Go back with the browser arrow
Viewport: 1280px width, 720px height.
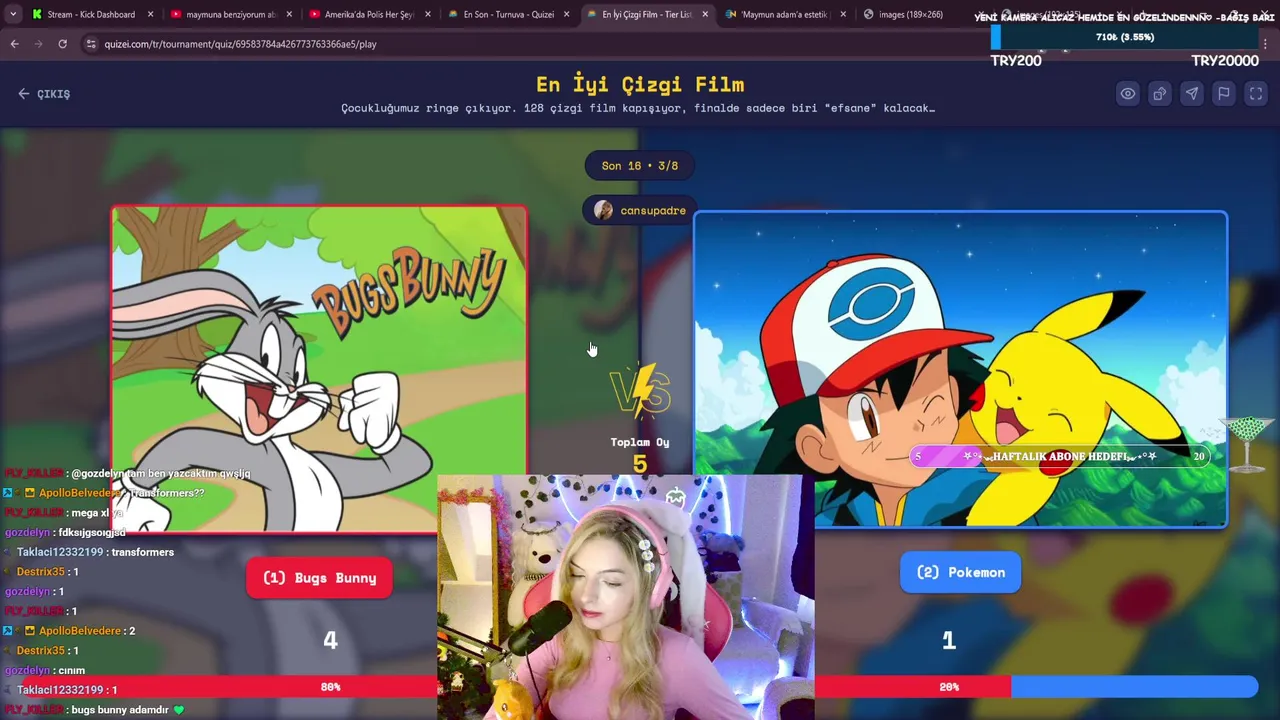click(x=15, y=44)
